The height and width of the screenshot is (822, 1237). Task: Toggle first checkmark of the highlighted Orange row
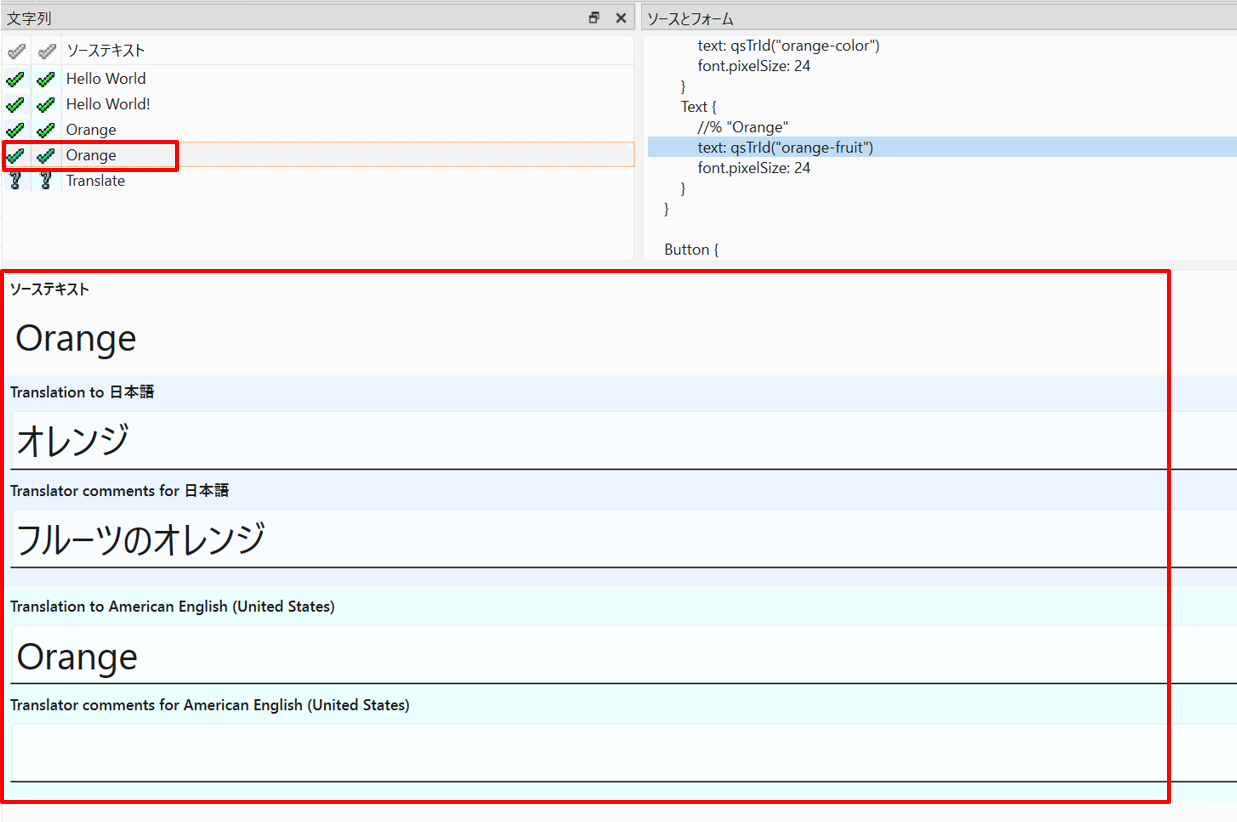[16, 156]
